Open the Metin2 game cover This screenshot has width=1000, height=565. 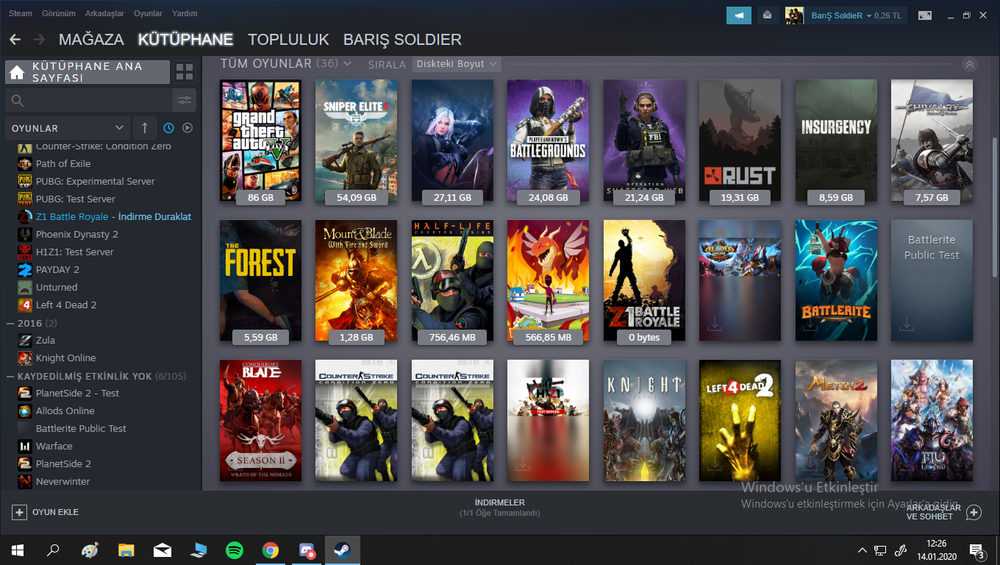pos(836,421)
